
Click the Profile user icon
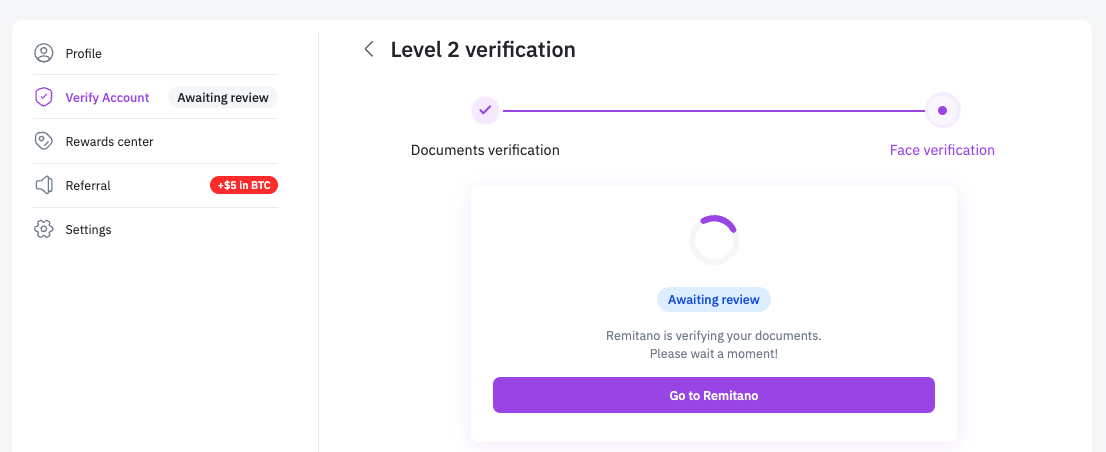pos(43,53)
